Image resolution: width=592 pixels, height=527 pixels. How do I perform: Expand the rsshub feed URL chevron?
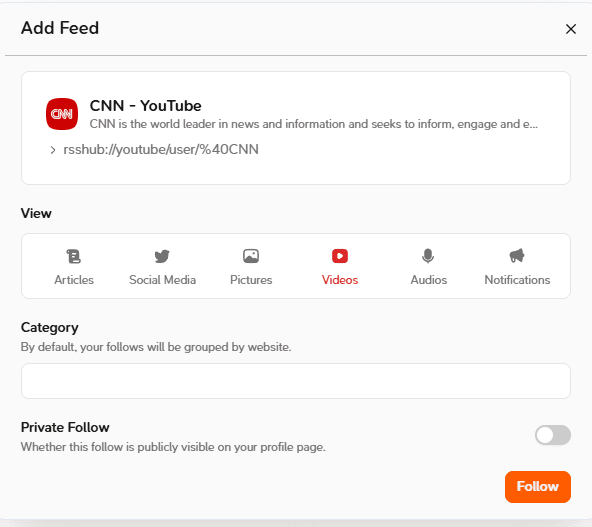click(x=53, y=150)
